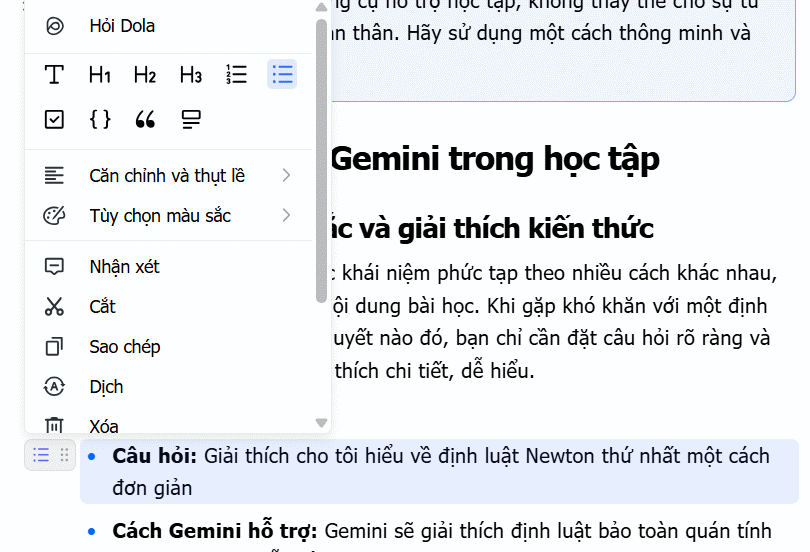The width and height of the screenshot is (810, 552).
Task: Choose Sao chép from the block menu
Action: [x=168, y=346]
